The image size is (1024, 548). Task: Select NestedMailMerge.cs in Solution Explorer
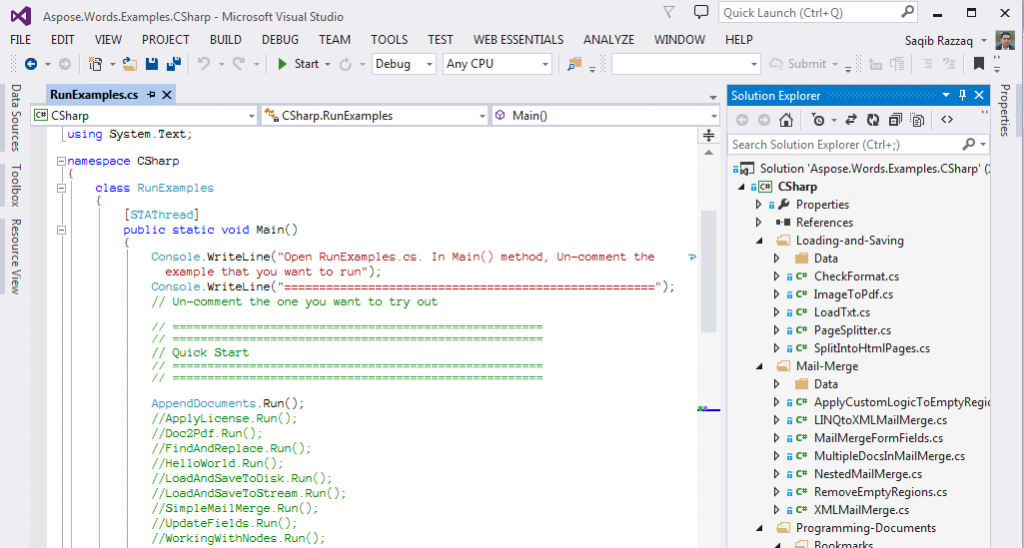coord(868,474)
